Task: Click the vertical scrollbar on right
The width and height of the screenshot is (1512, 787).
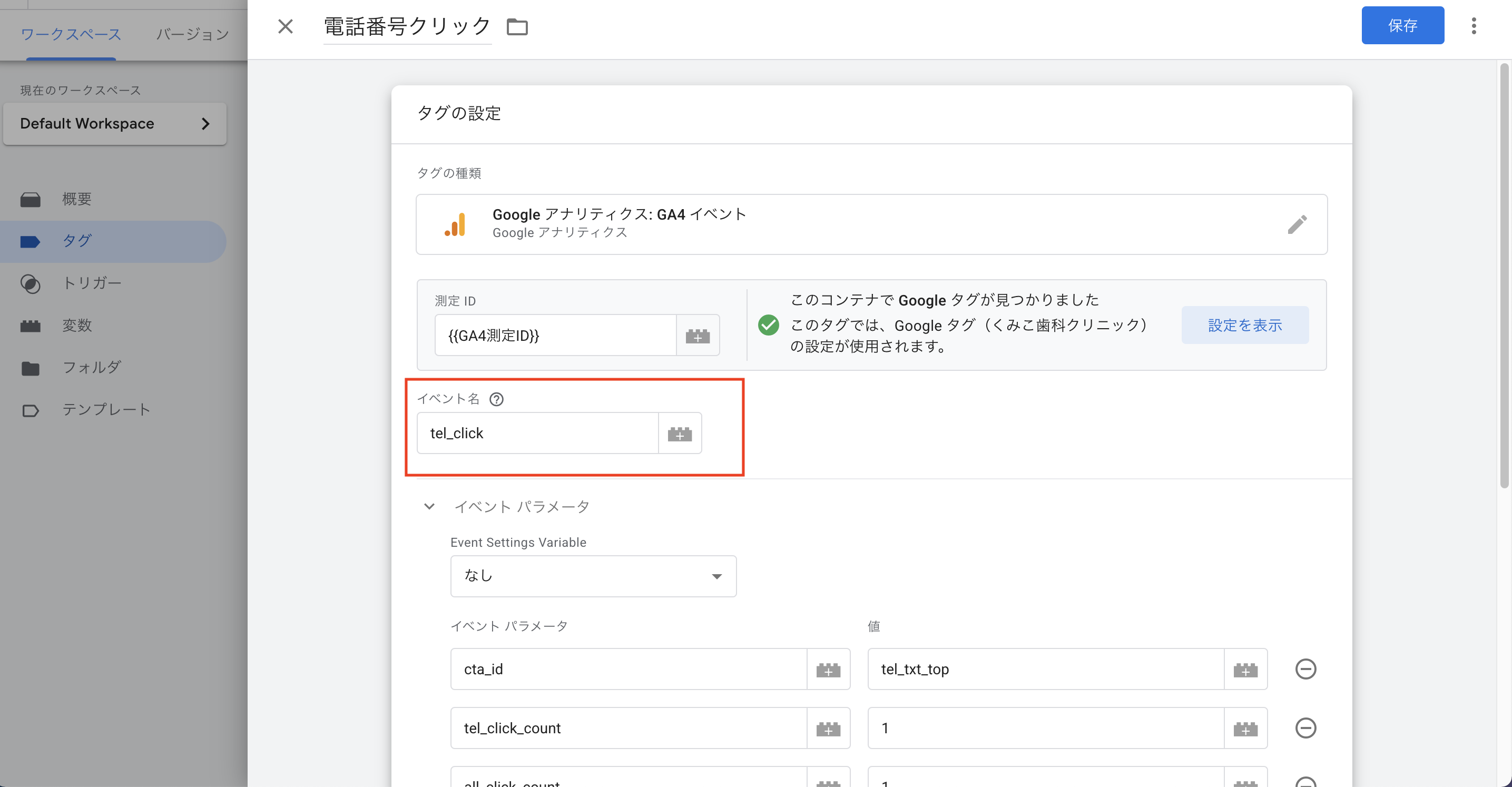Action: (1504, 276)
